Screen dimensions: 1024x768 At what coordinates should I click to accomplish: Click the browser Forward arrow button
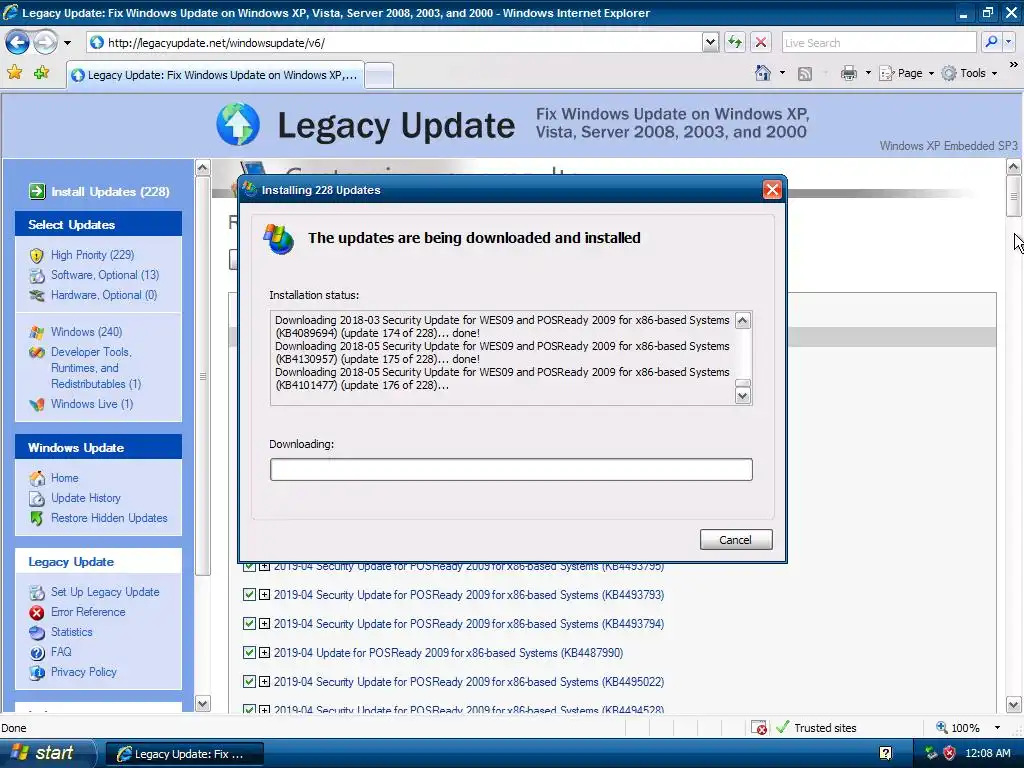45,43
